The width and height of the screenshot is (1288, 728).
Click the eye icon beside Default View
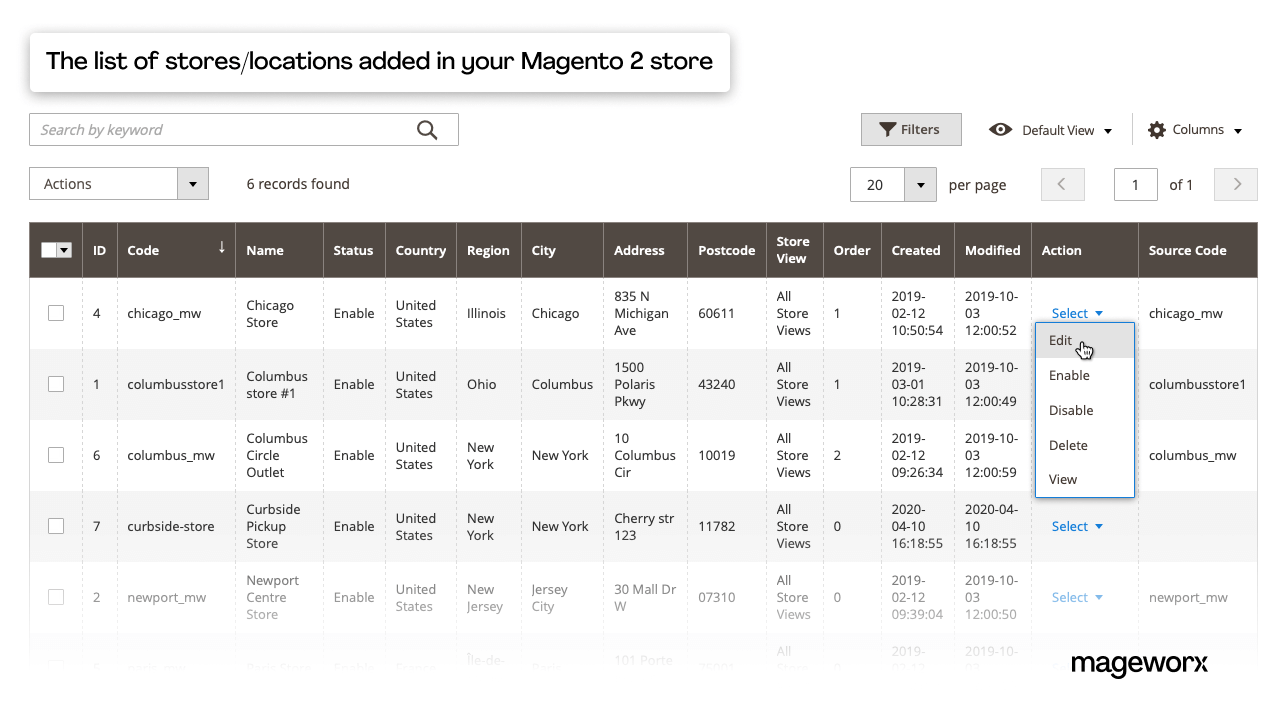[x=1000, y=130]
